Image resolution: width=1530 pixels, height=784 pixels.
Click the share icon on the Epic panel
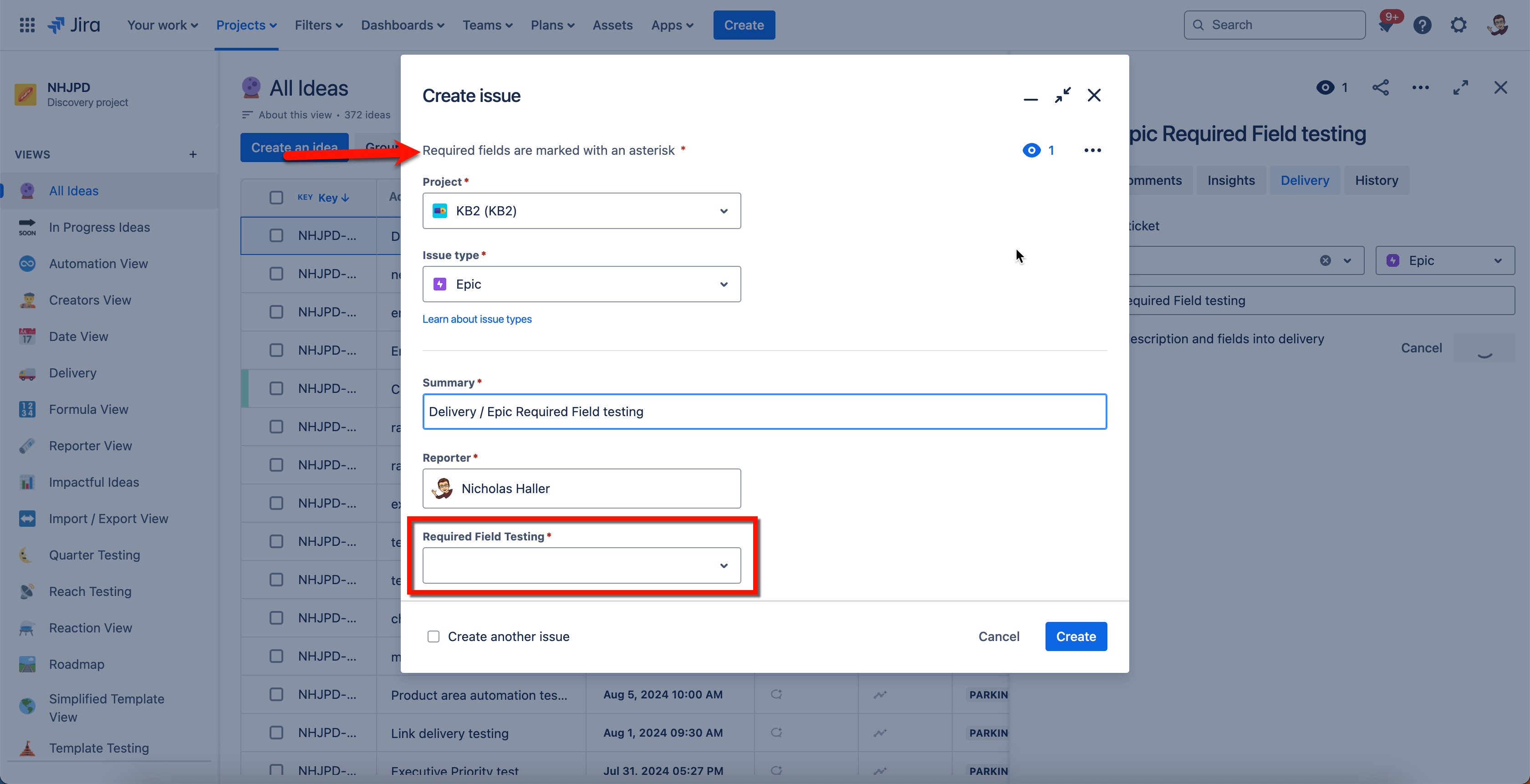1380,87
